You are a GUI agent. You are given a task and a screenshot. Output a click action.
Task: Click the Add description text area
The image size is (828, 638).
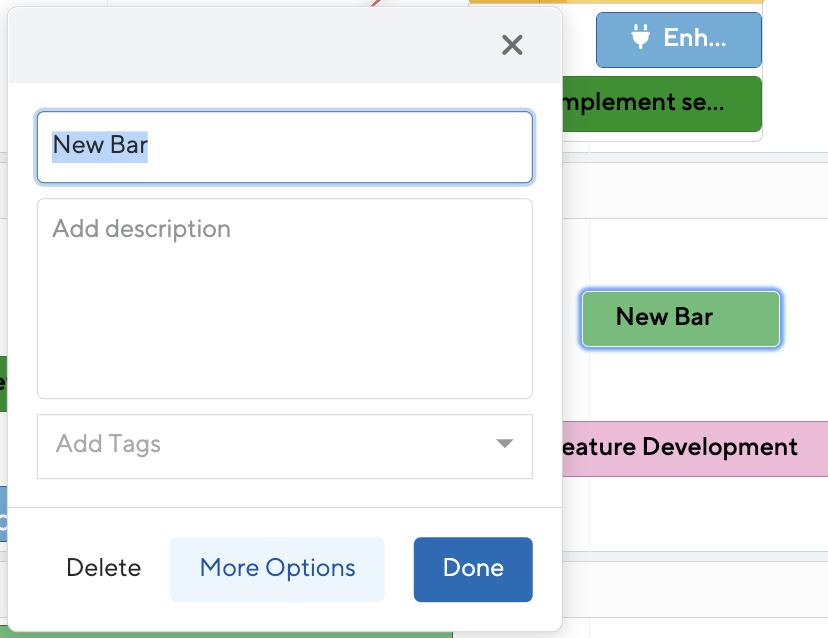point(285,298)
